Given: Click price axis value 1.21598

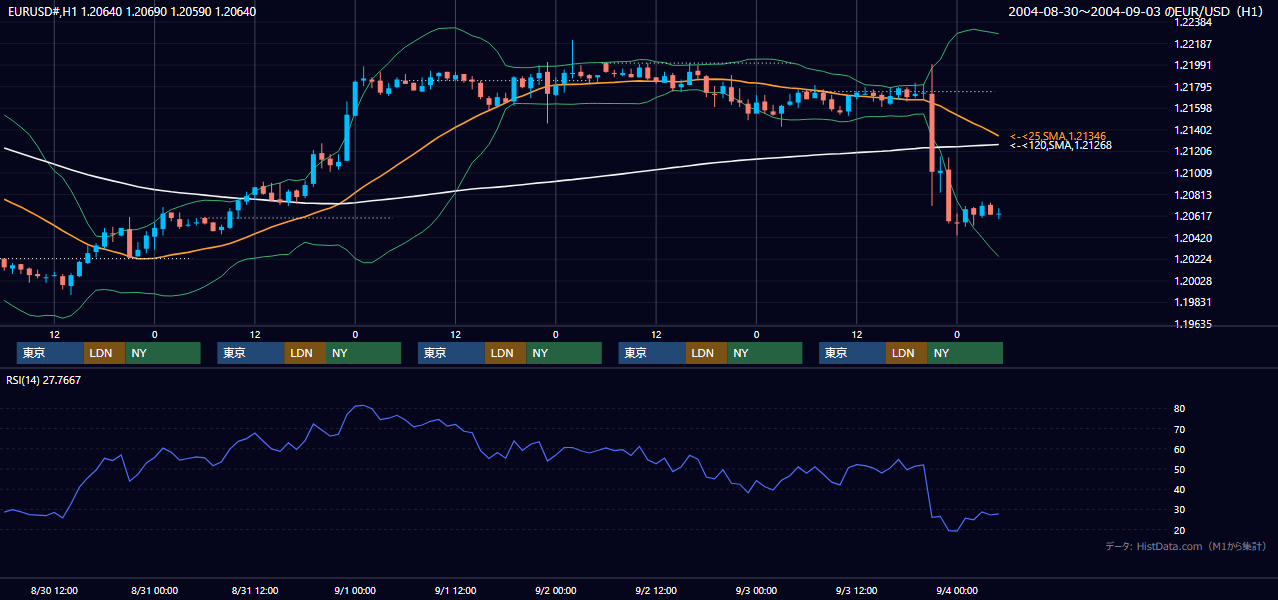Looking at the screenshot, I should coord(1194,108).
